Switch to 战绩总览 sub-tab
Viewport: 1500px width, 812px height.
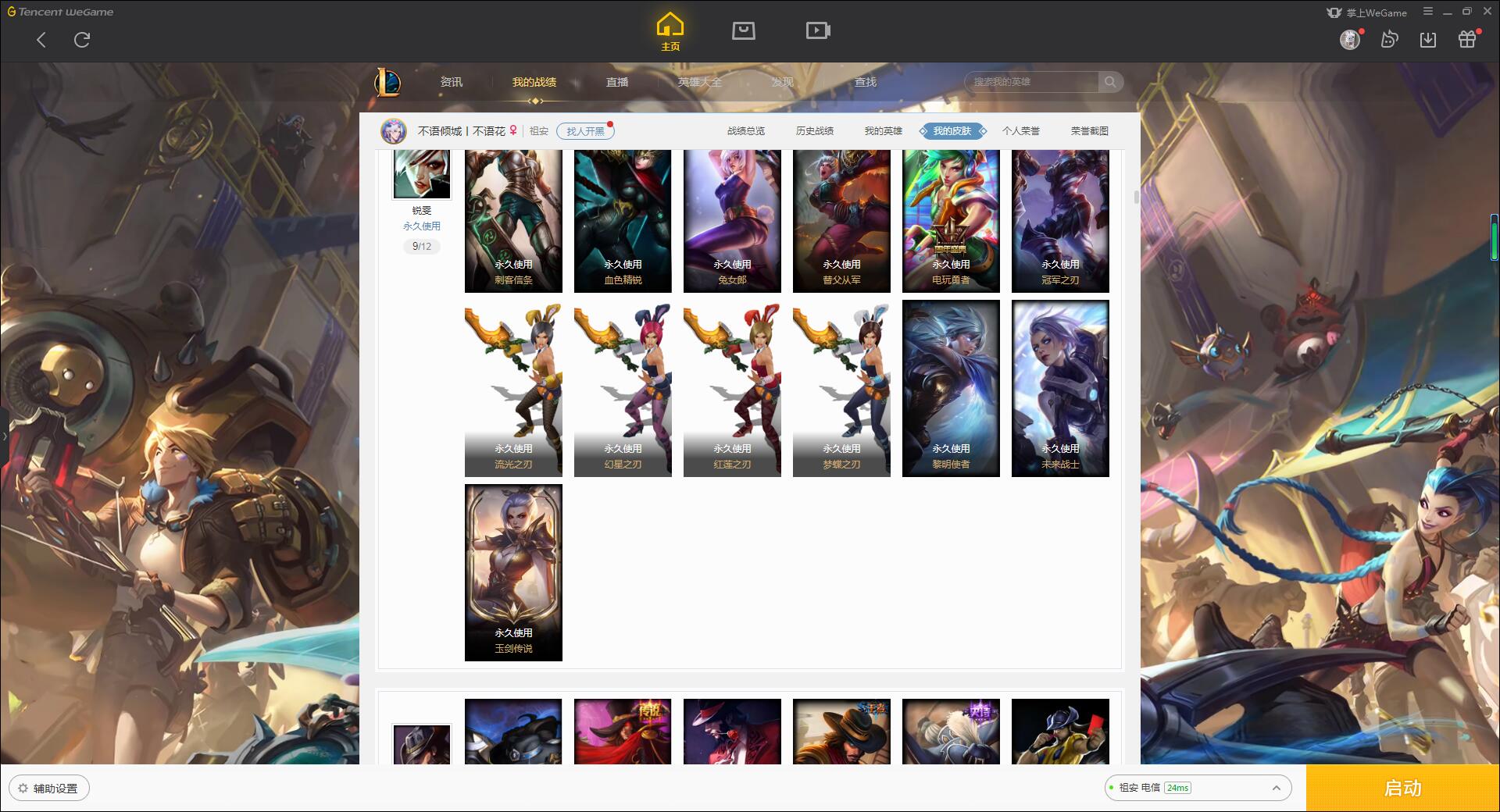click(746, 131)
